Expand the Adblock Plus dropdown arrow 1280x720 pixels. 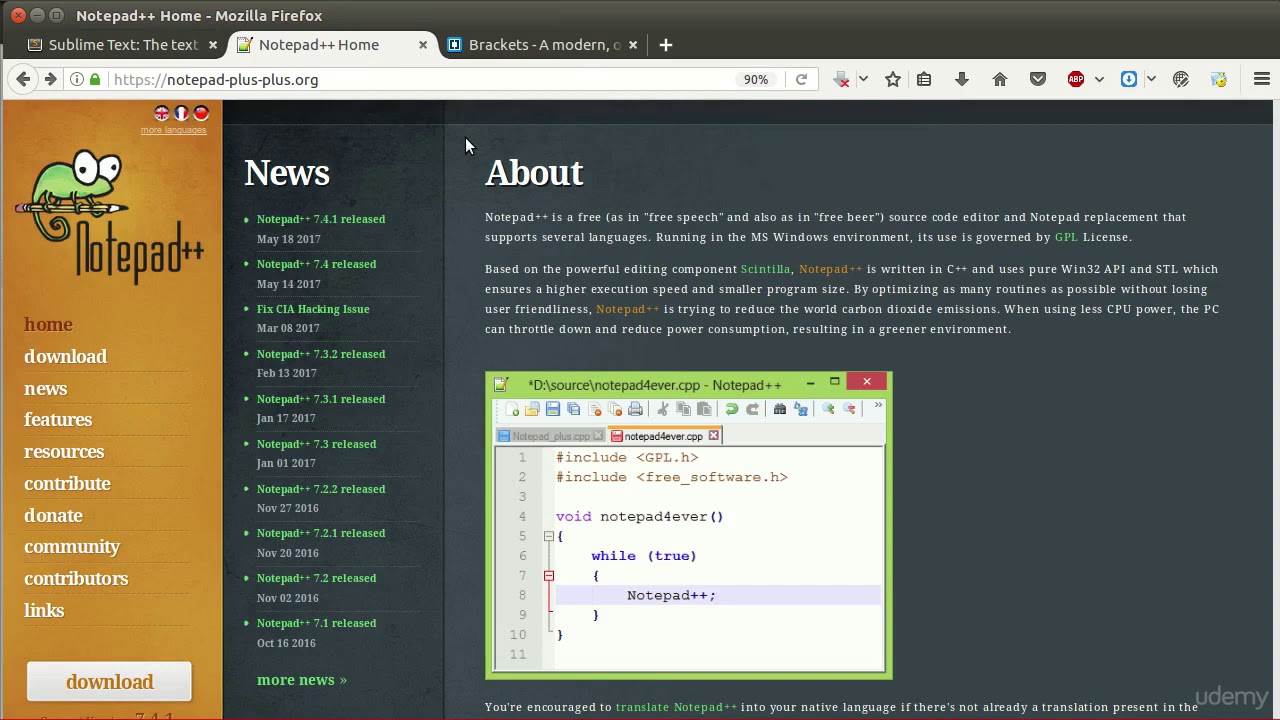[x=1099, y=79]
